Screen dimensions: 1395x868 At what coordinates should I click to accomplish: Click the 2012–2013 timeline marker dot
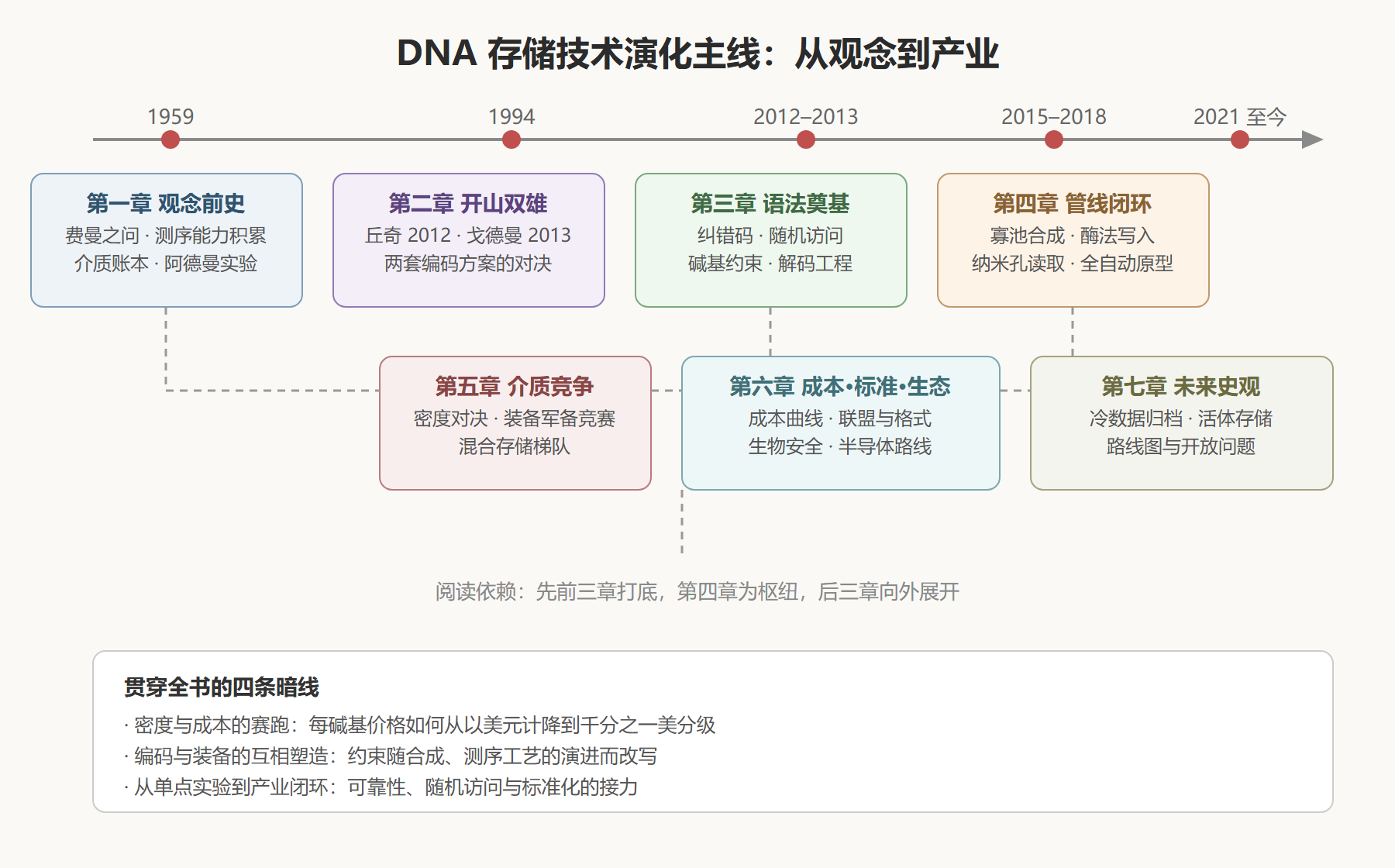(806, 139)
